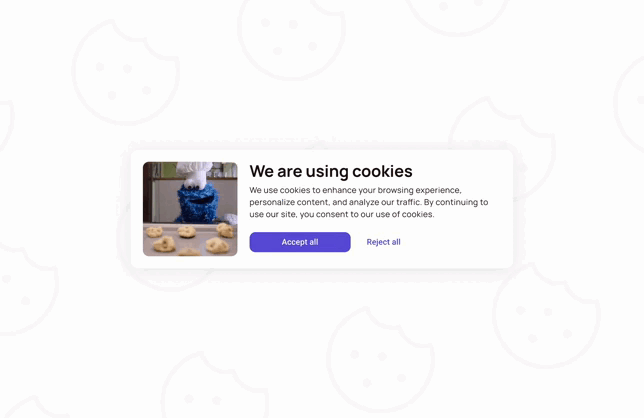The image size is (644, 418).
Task: Click the cookie icon in bottom-left corner
Action: pos(29,407)
